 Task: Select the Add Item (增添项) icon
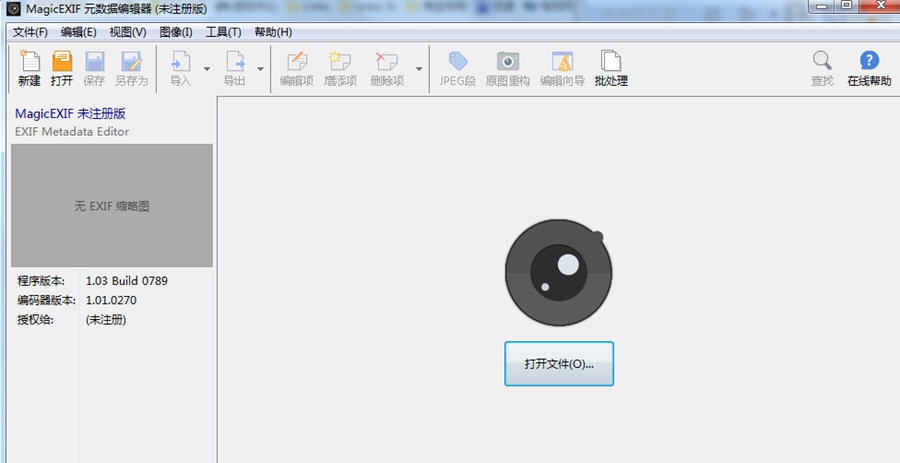(x=340, y=61)
